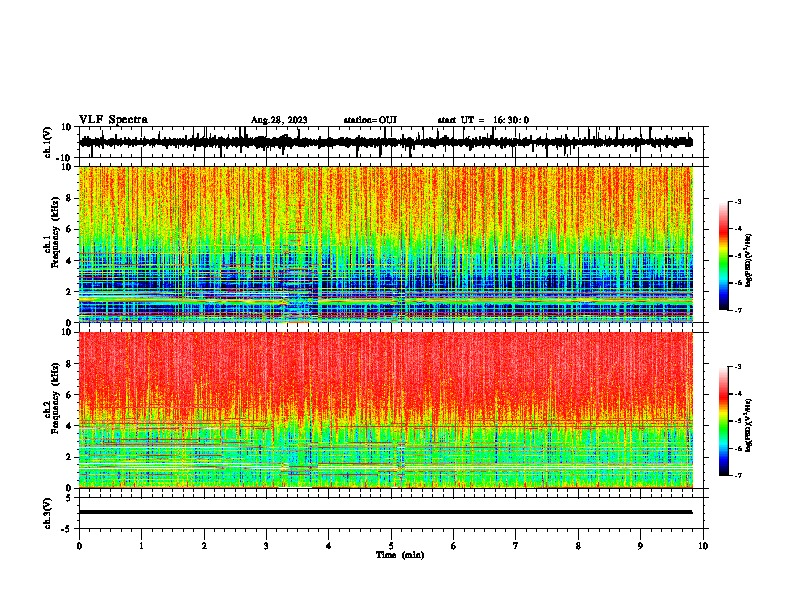Click time axis tick label "9"
Viewport: 792px width, 612px height.
tap(640, 546)
